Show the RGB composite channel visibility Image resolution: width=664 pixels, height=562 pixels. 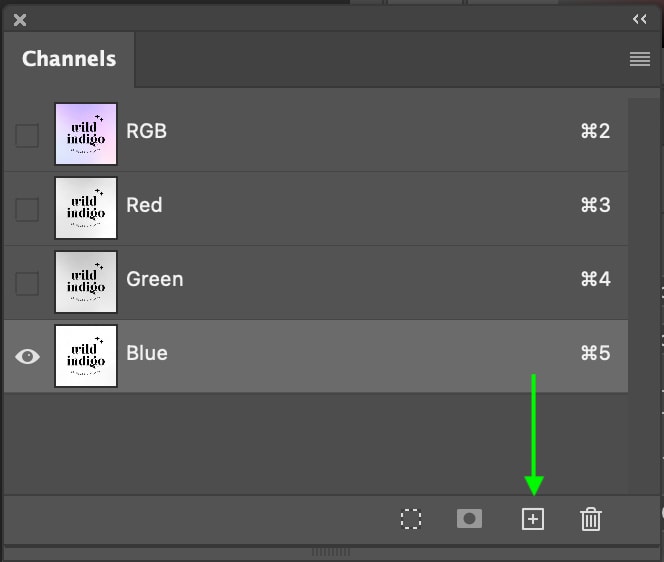pos(27,136)
